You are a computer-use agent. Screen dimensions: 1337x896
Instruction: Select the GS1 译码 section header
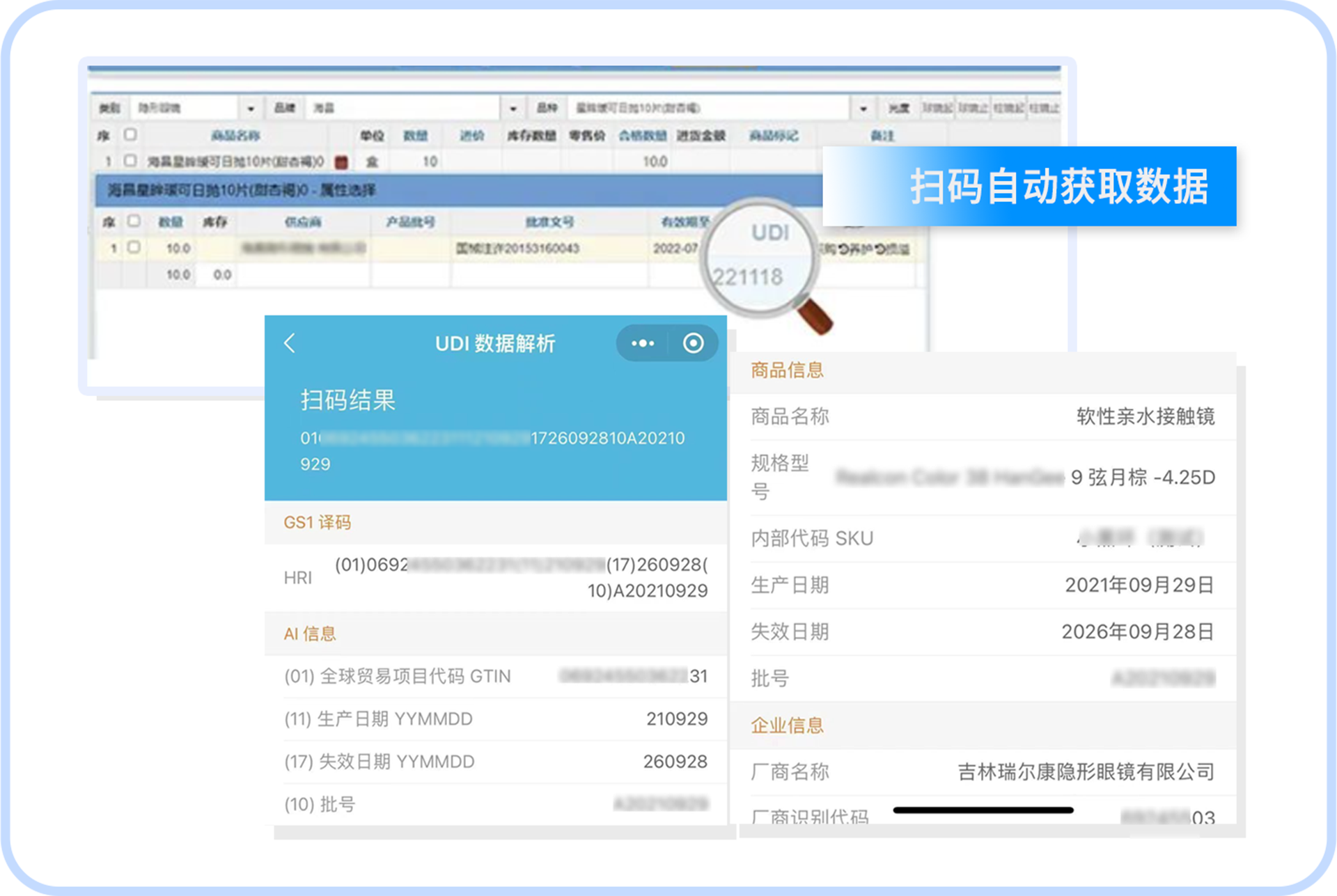317,523
